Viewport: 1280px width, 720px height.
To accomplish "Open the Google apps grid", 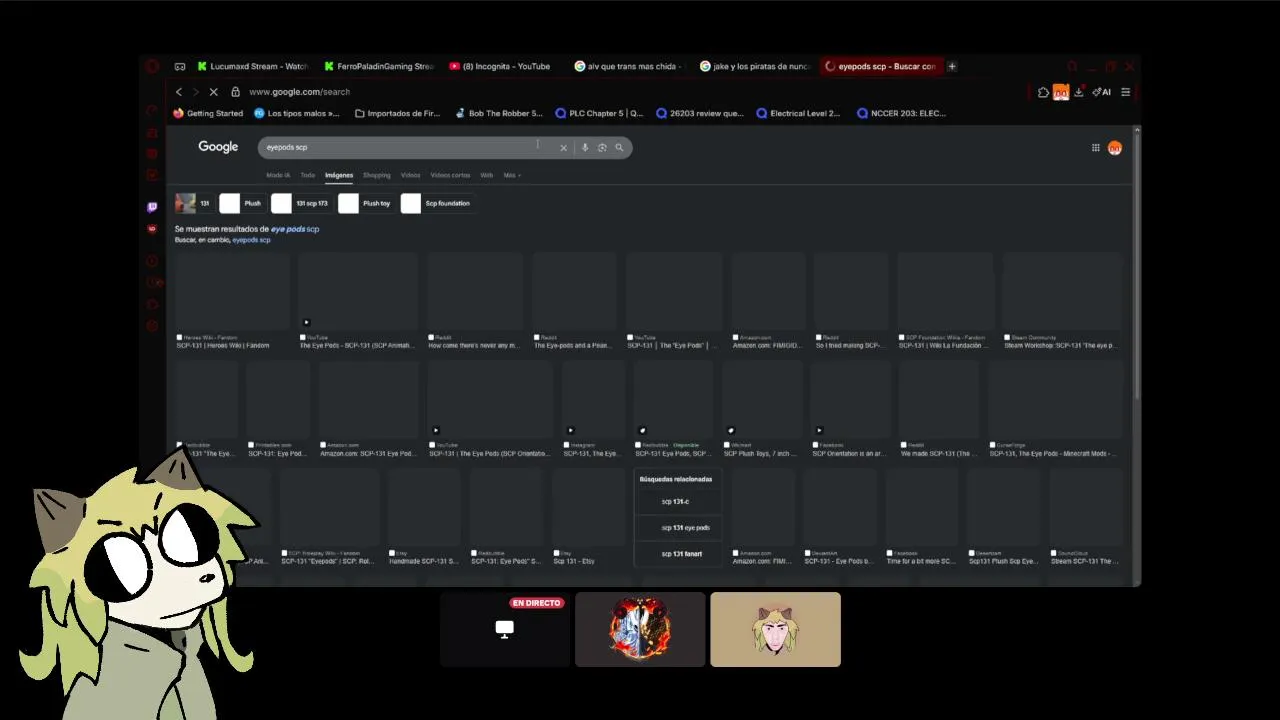I will (1096, 148).
